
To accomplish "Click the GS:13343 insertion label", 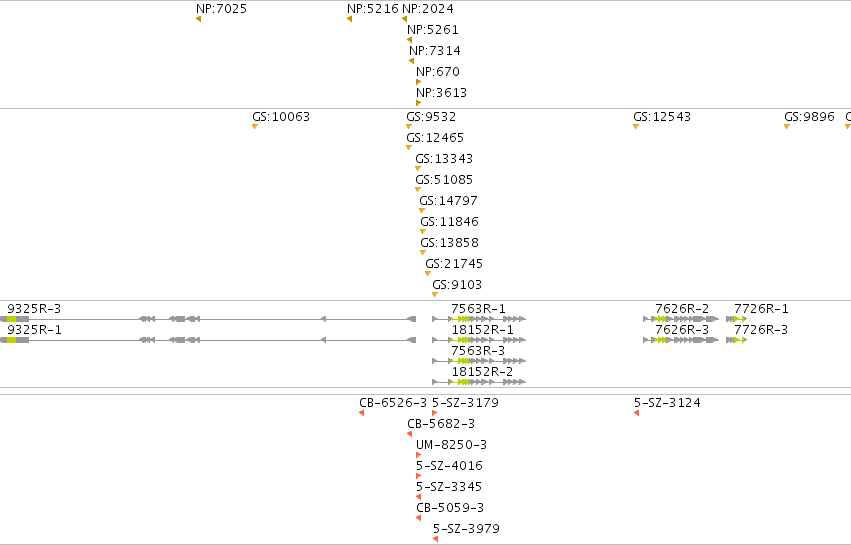I will (444, 159).
